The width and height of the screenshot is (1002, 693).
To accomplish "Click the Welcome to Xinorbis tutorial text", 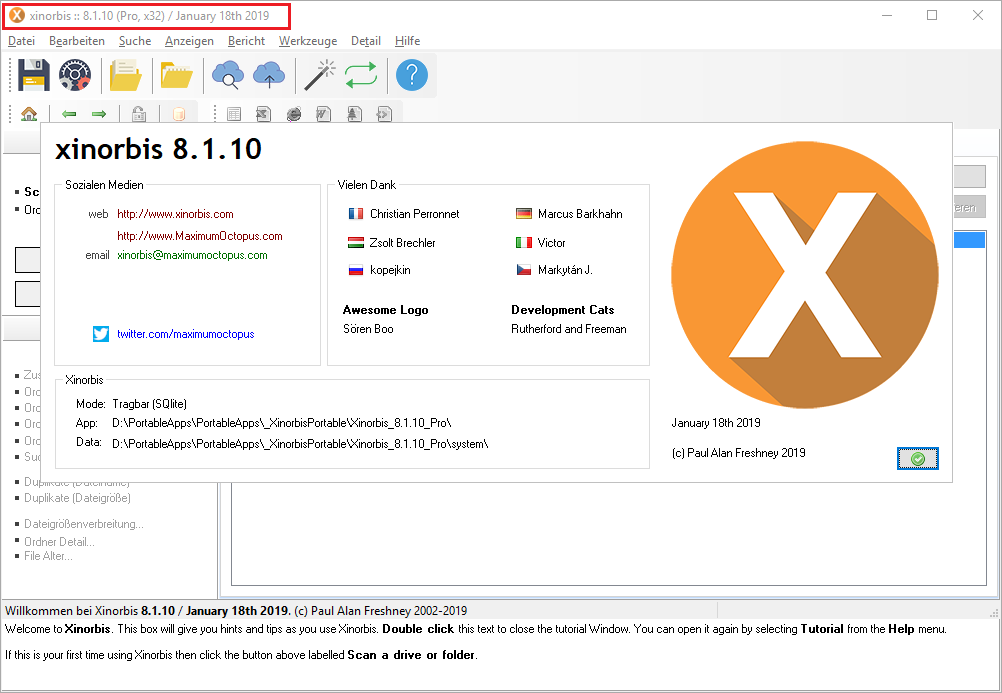I will pyautogui.click(x=475, y=629).
